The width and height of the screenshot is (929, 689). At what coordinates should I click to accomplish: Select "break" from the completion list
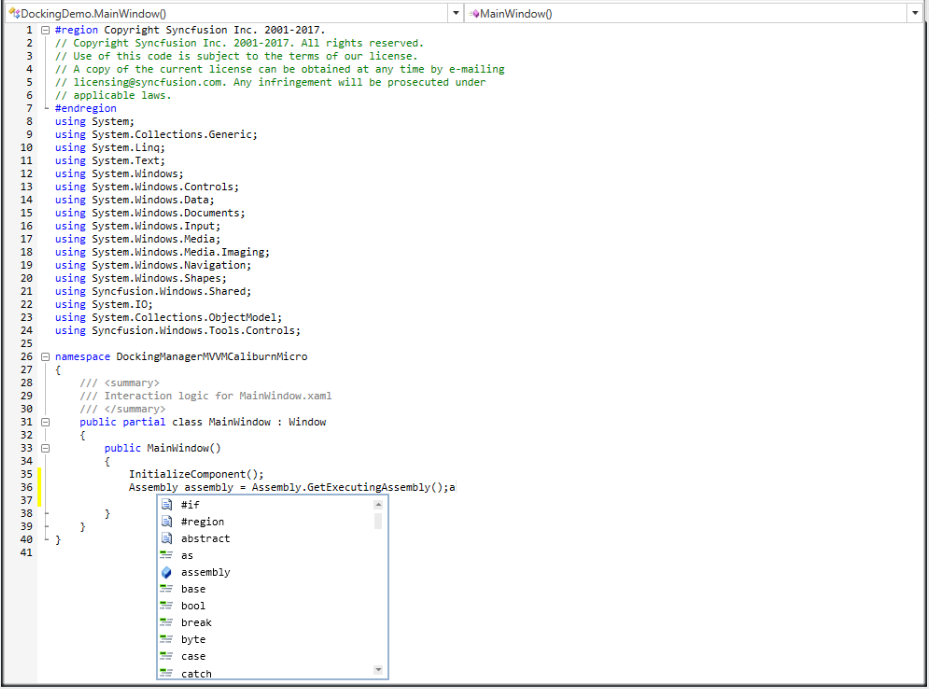[x=196, y=623]
